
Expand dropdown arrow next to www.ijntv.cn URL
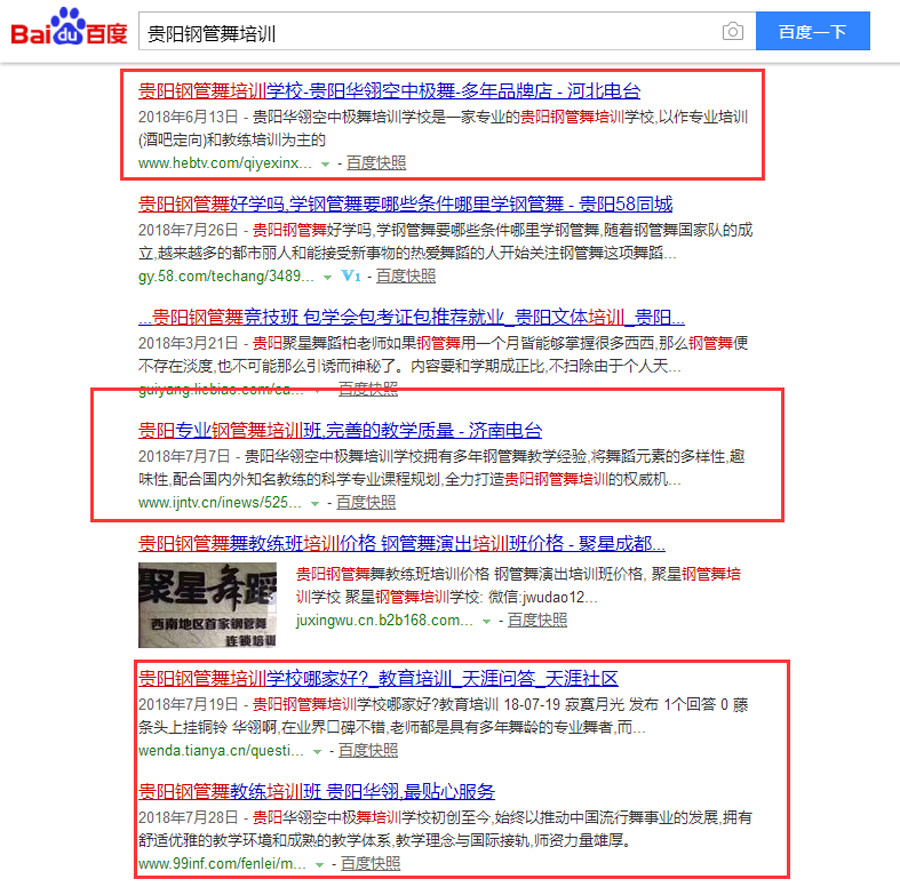(x=315, y=503)
